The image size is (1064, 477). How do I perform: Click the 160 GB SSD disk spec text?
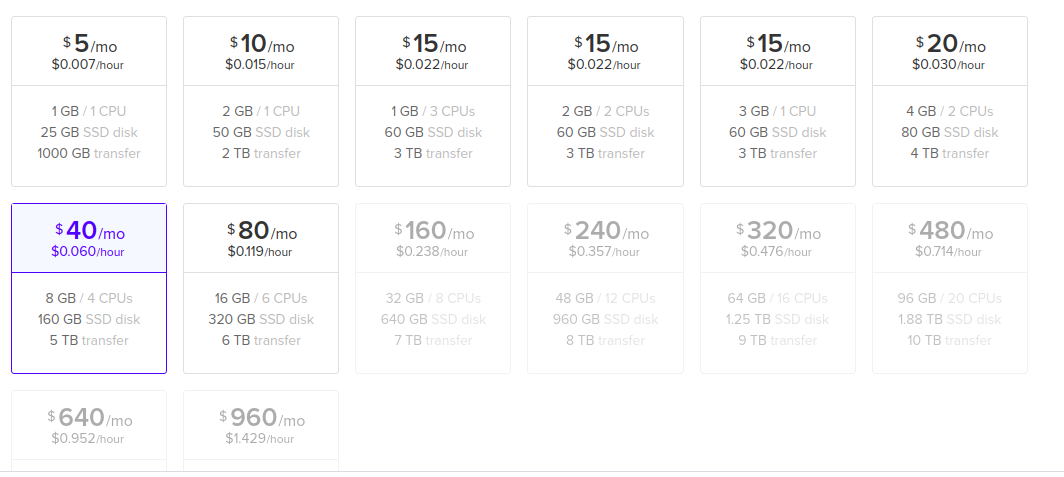click(x=88, y=319)
